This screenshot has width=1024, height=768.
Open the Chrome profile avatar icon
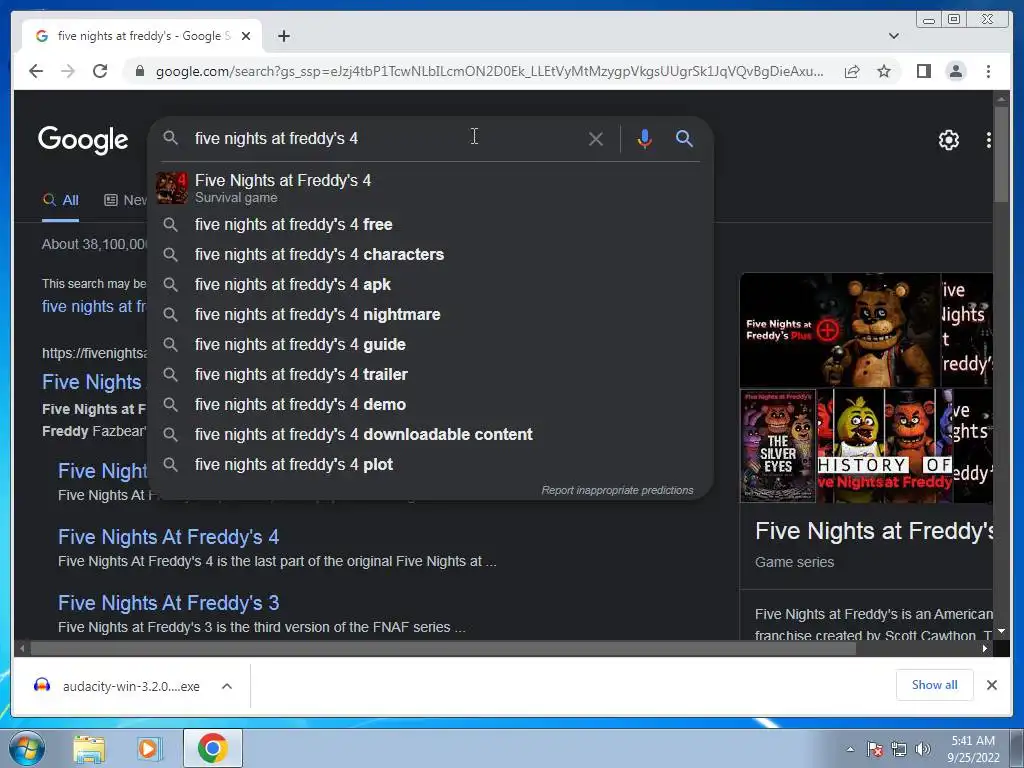coord(955,71)
